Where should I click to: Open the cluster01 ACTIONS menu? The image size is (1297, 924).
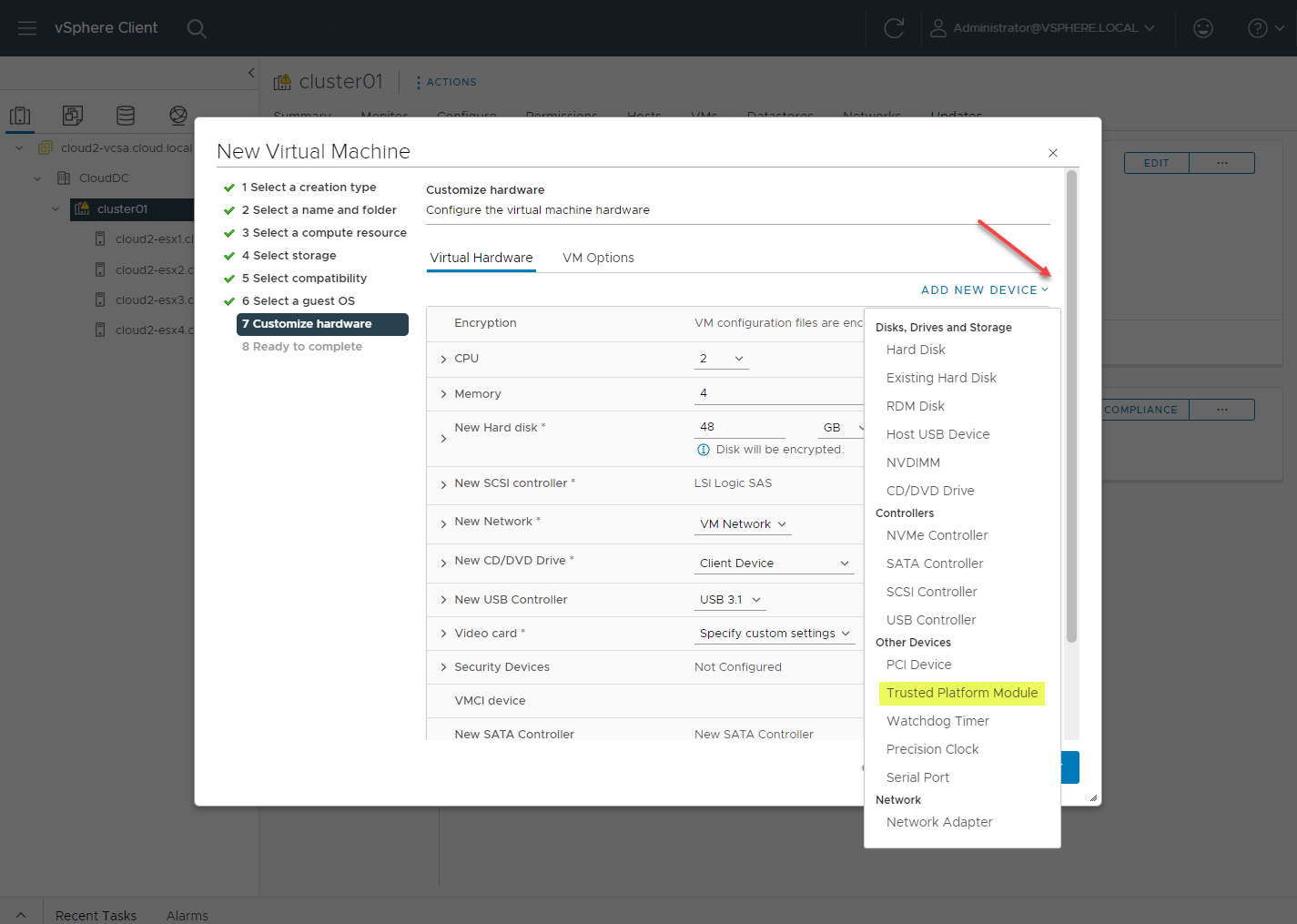pos(446,82)
